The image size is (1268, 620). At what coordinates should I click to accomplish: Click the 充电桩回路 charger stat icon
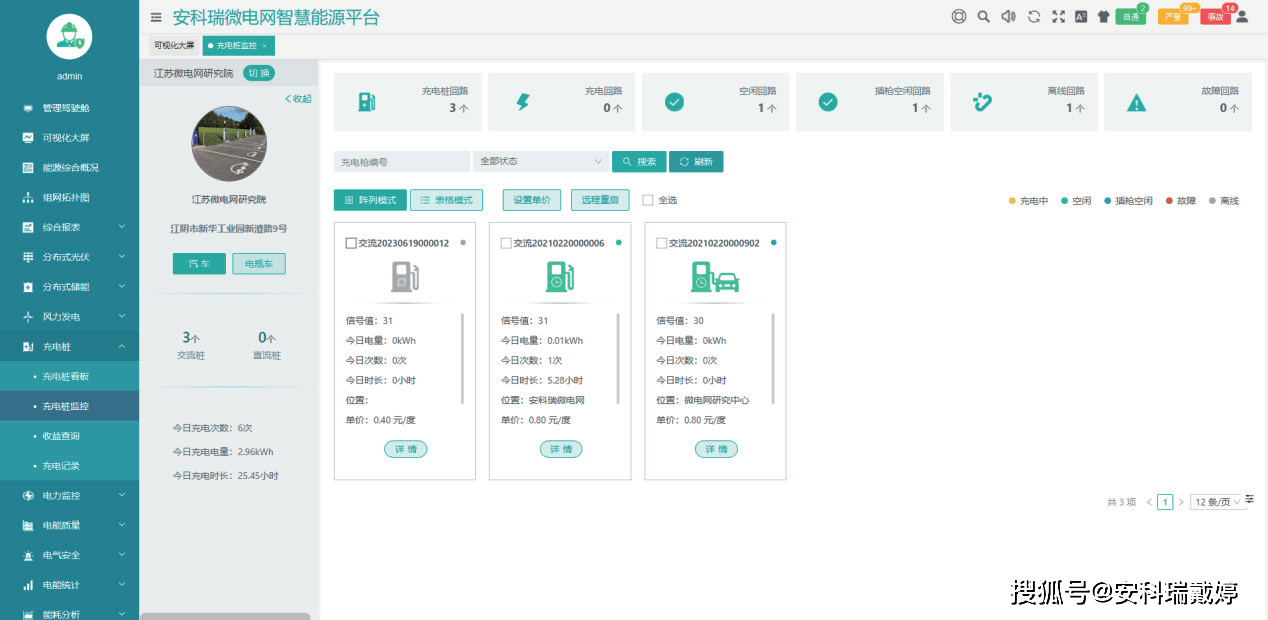coord(367,101)
